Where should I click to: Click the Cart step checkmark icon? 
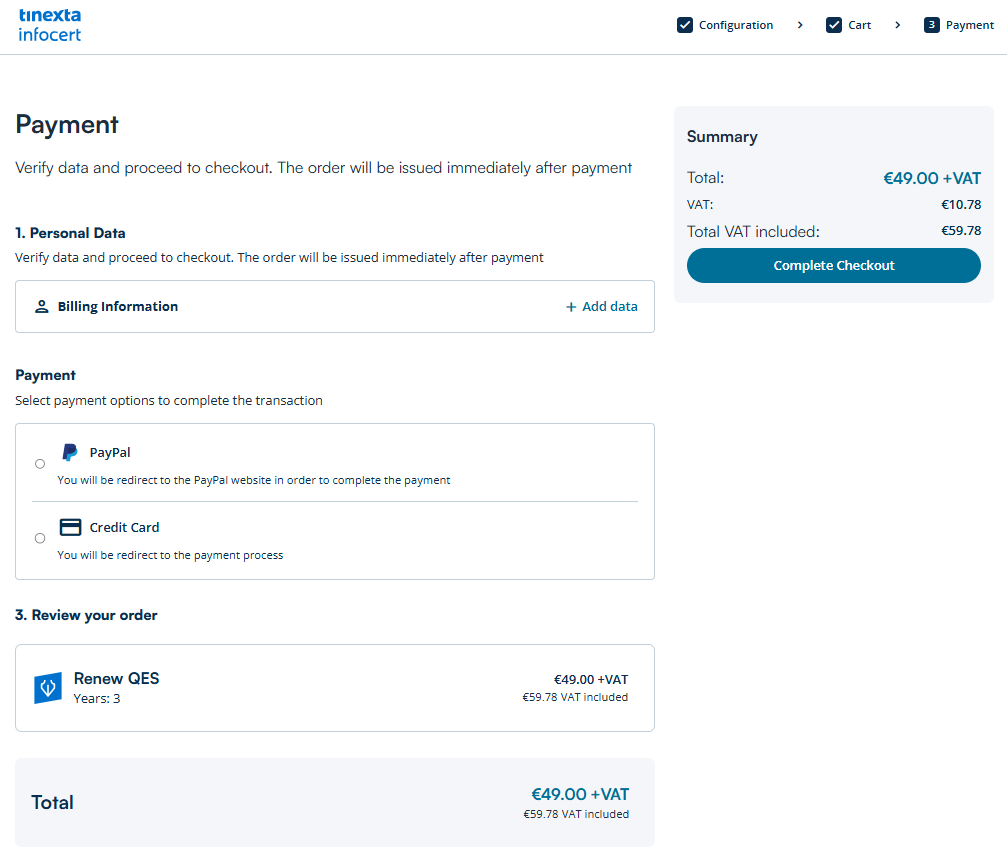pos(834,25)
